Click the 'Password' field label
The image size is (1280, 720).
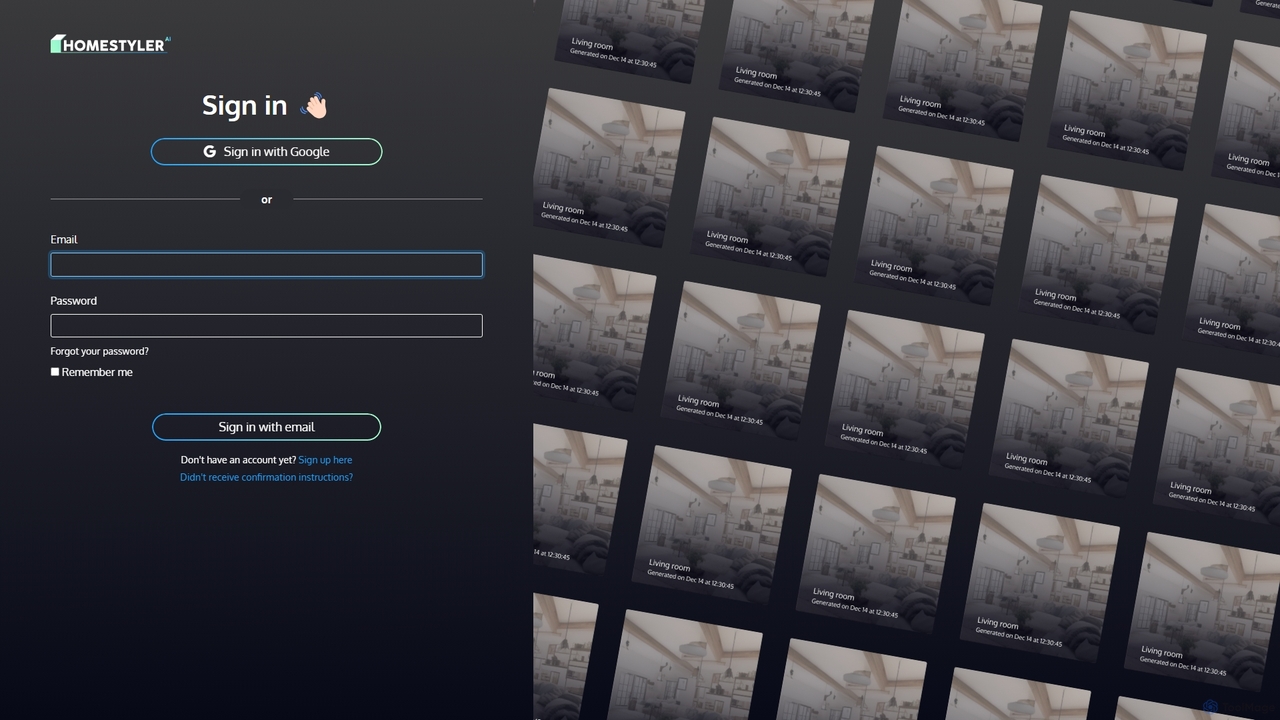74,300
